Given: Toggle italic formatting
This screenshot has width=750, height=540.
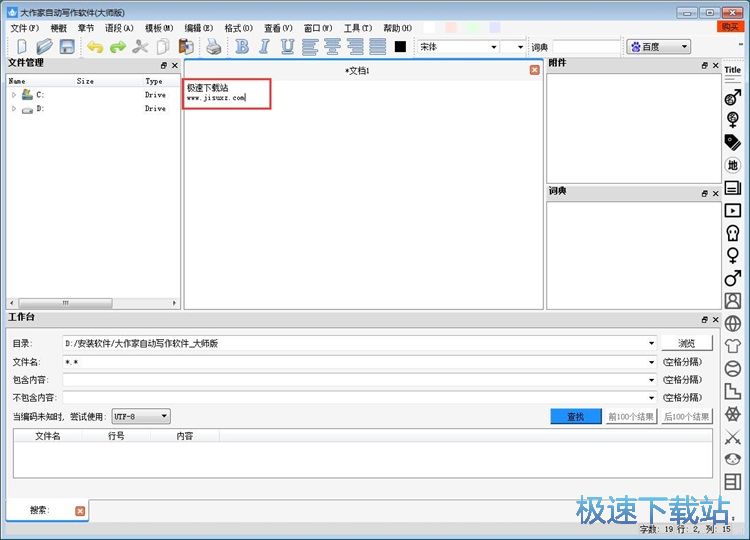Looking at the screenshot, I should [264, 46].
